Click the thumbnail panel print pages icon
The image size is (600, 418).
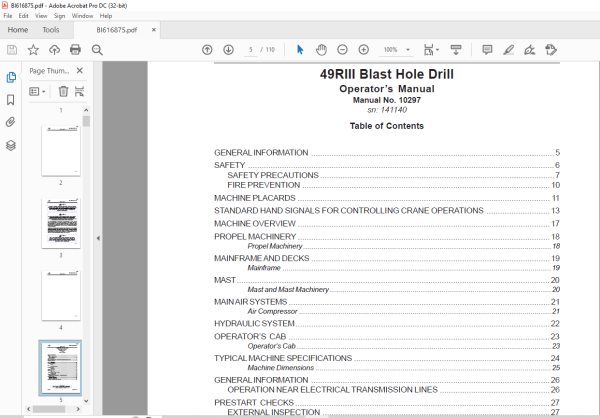pos(79,91)
